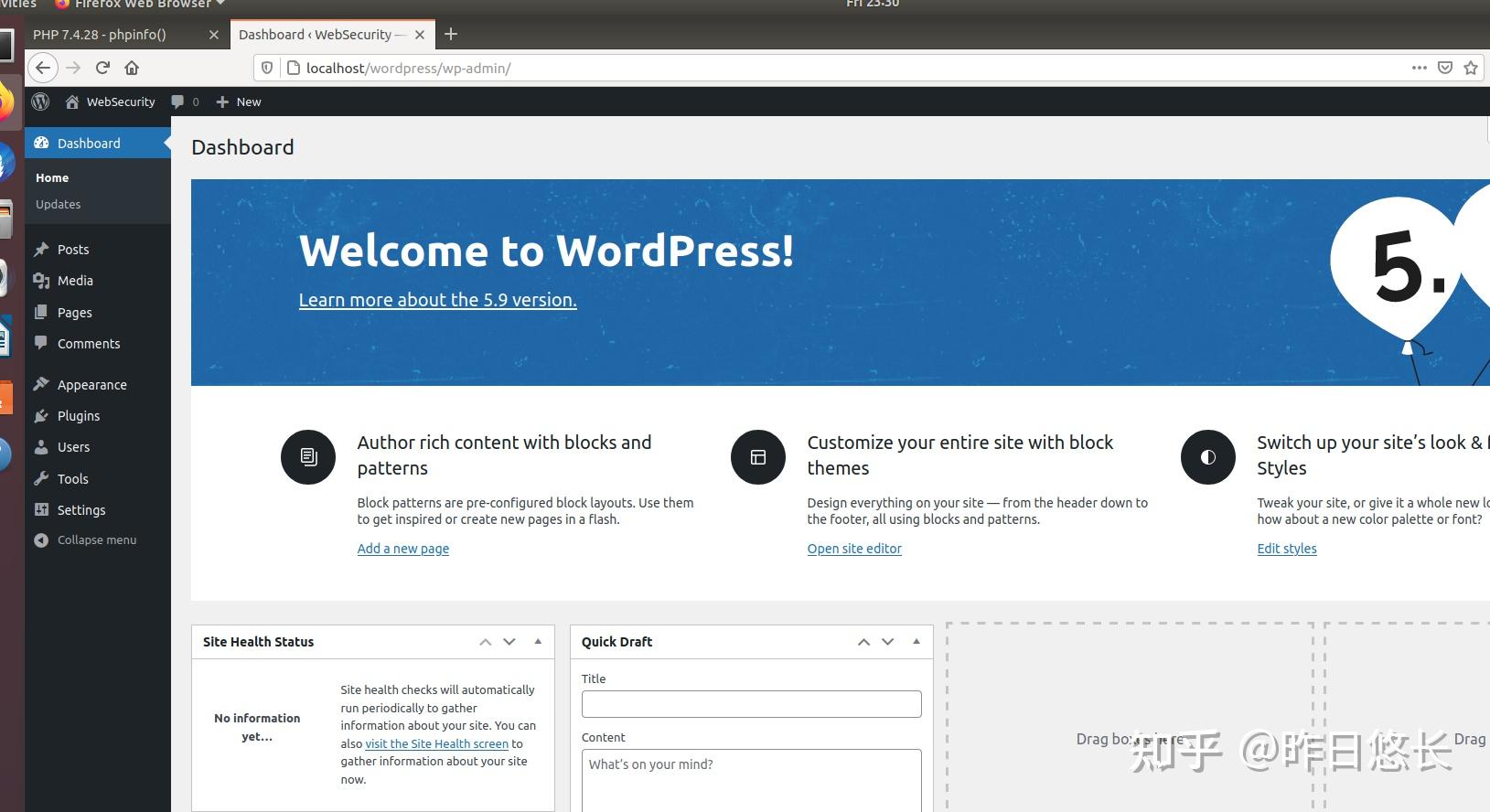1490x812 pixels.
Task: Reload the current page
Action: click(102, 68)
